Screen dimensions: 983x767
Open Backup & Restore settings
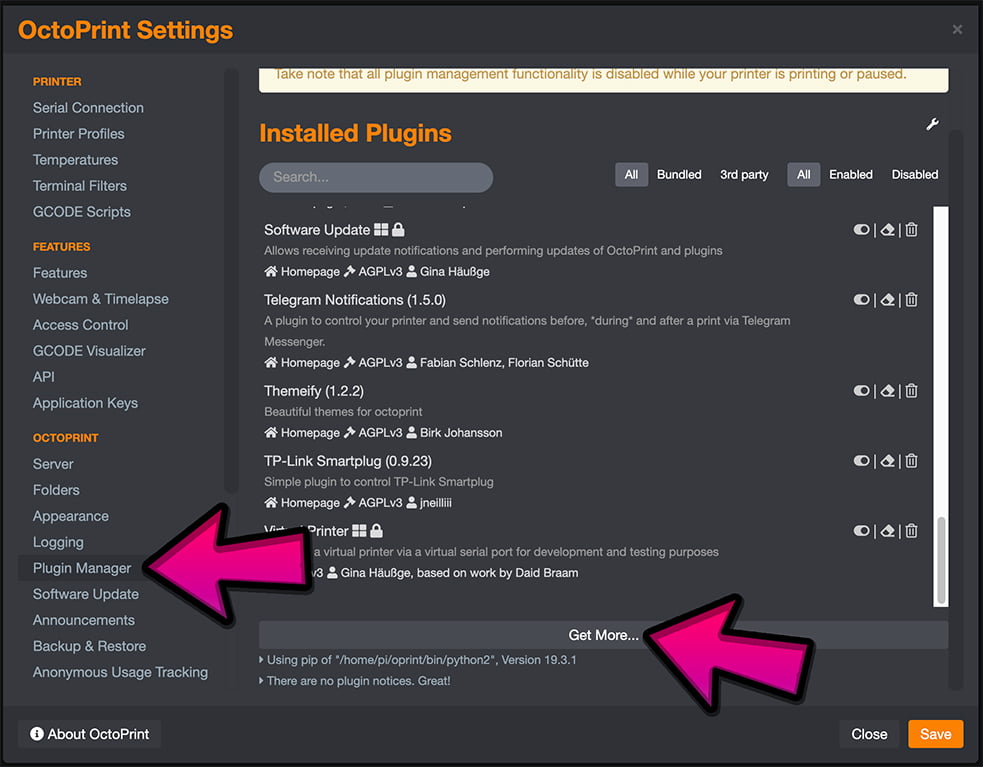[x=90, y=646]
